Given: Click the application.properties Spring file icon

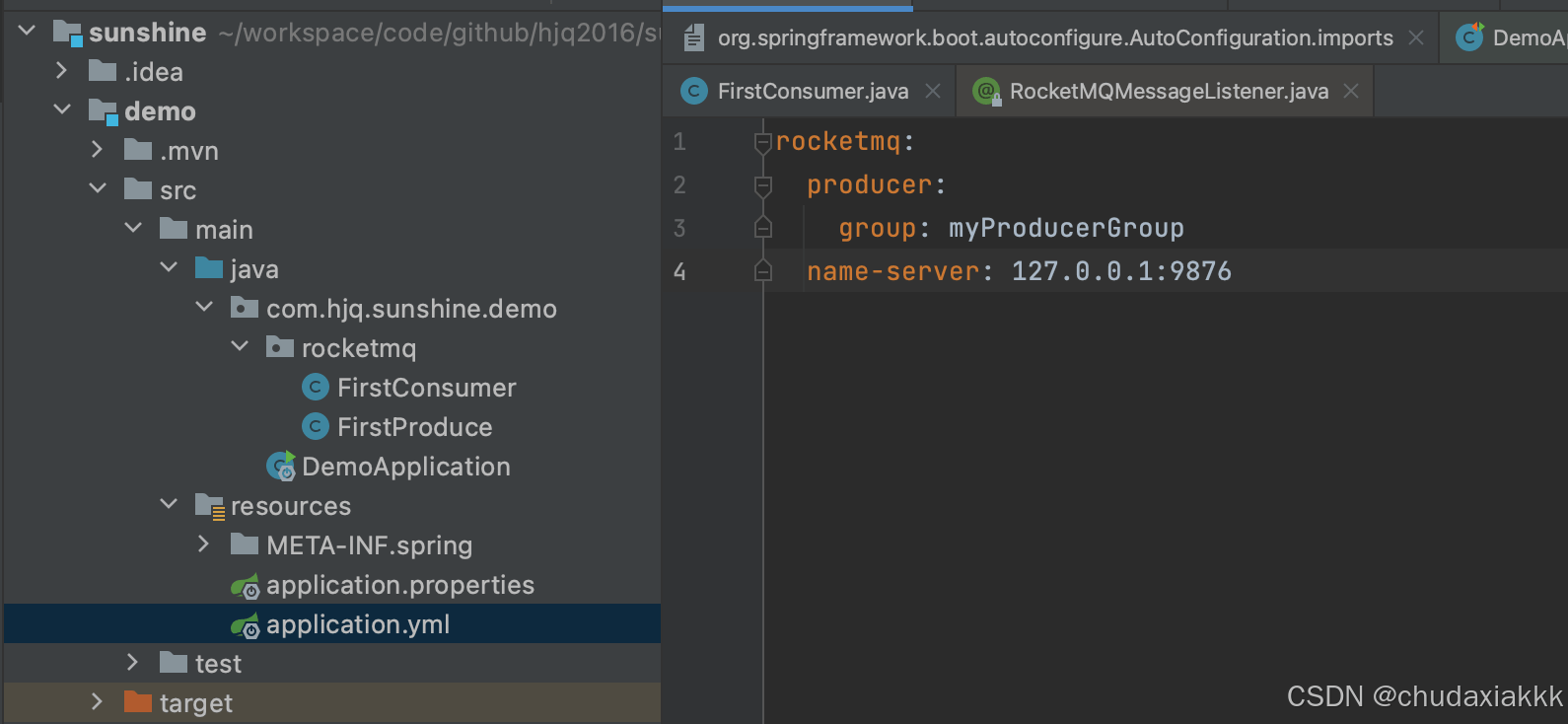Looking at the screenshot, I should pyautogui.click(x=246, y=586).
